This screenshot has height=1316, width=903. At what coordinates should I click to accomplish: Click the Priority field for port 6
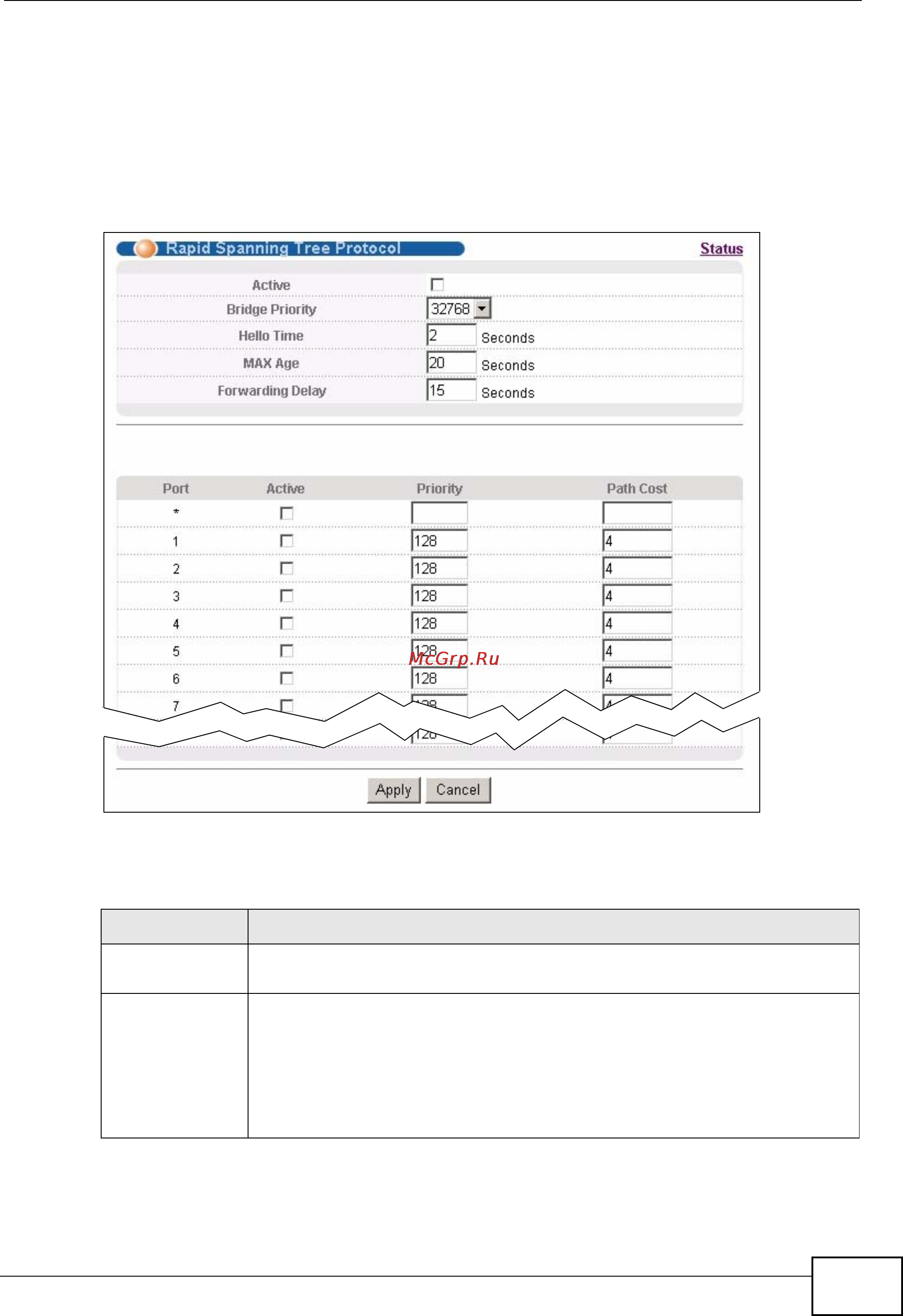tap(439, 679)
